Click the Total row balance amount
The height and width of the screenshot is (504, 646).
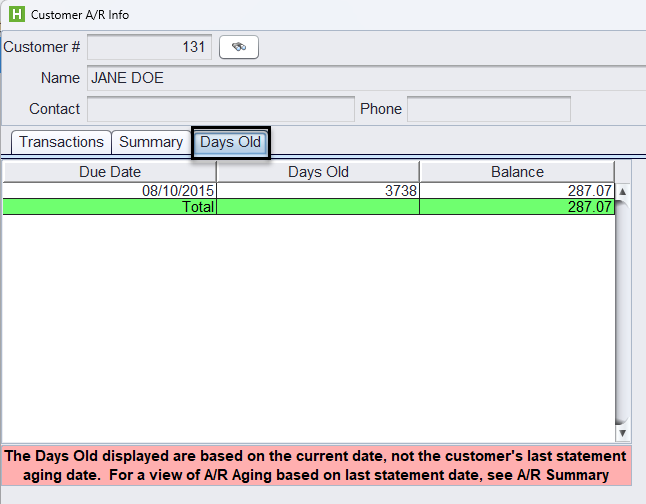tap(517, 207)
